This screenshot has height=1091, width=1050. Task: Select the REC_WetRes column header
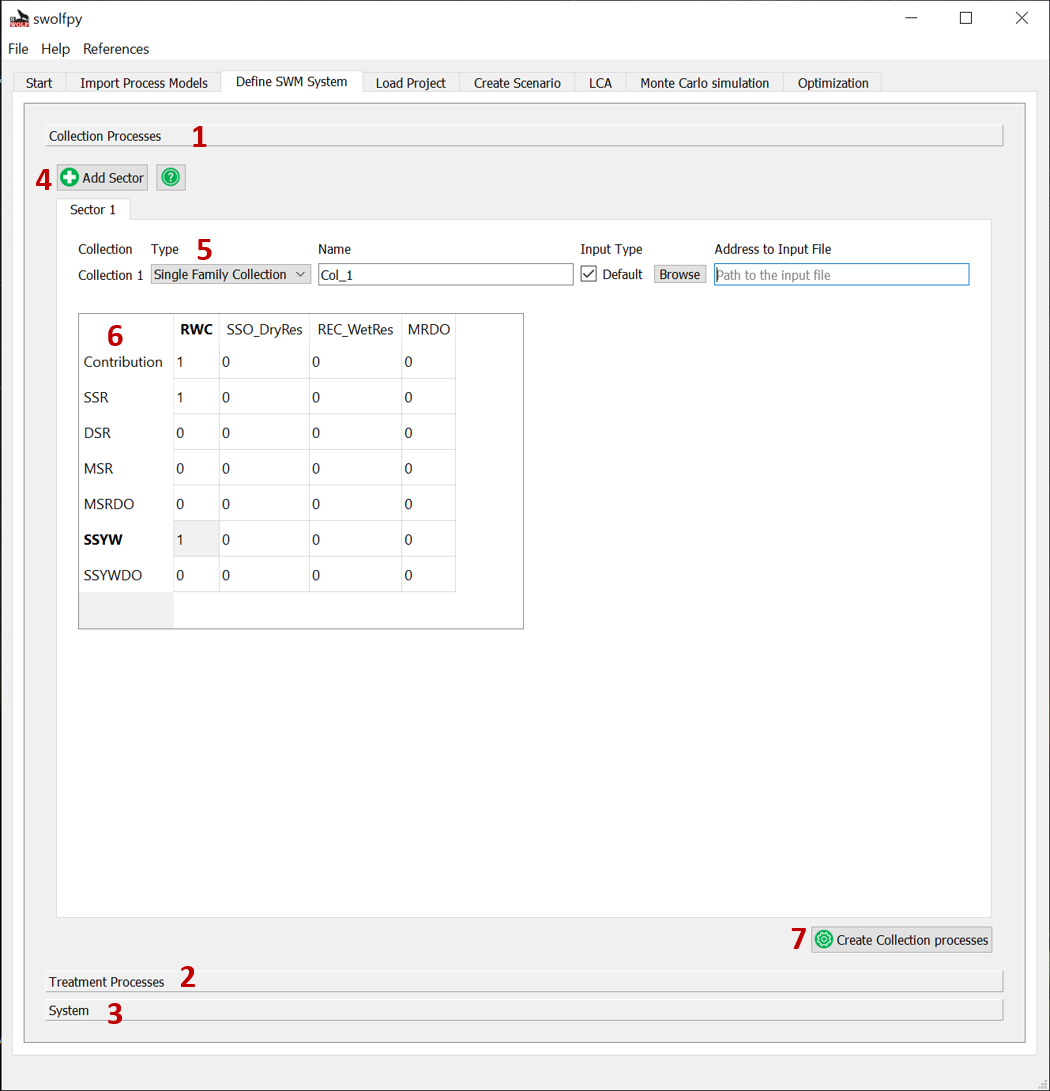pyautogui.click(x=356, y=329)
